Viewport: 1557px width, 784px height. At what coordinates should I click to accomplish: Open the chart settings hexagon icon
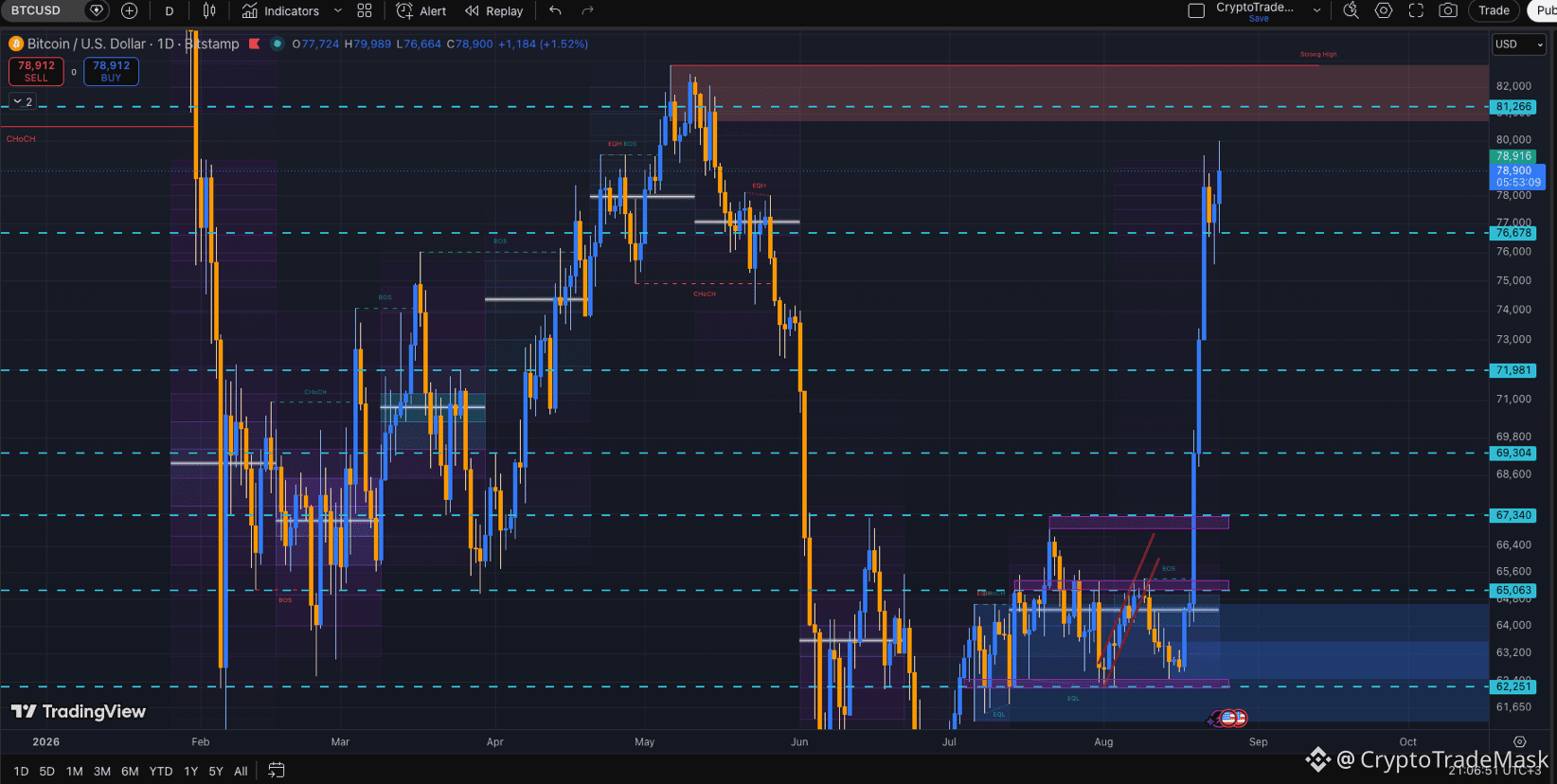click(1384, 11)
